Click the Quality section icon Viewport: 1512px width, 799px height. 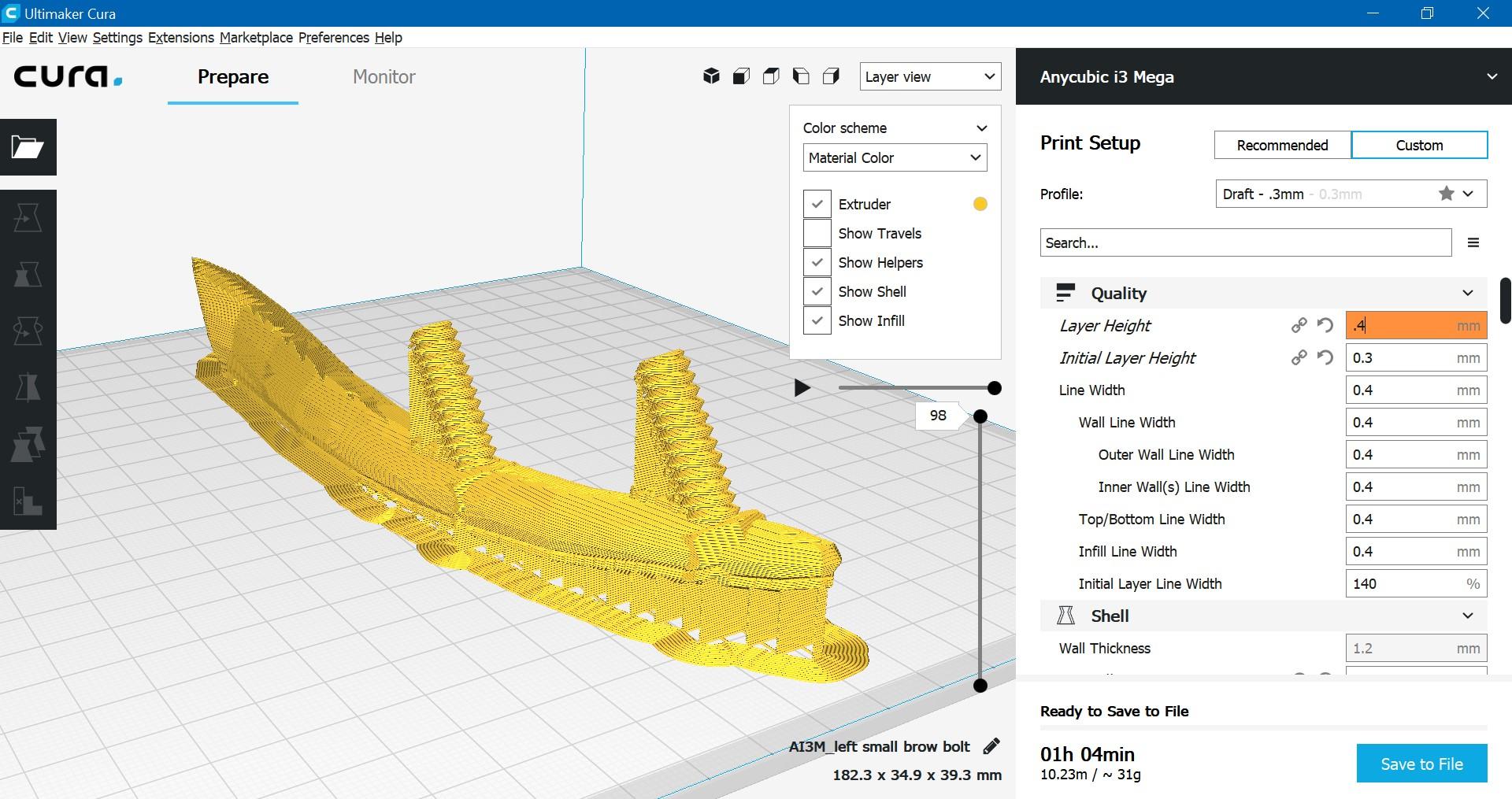1065,293
